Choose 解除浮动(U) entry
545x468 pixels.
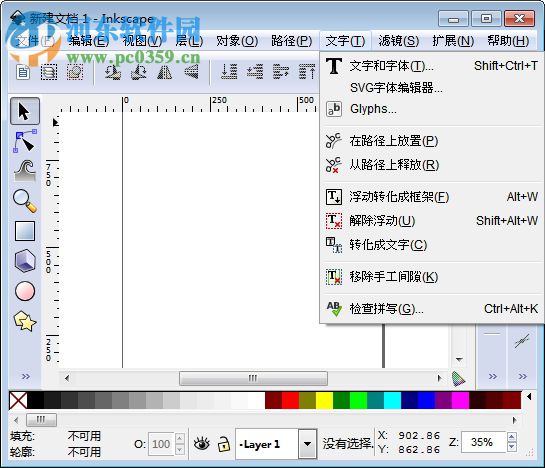pos(432,221)
